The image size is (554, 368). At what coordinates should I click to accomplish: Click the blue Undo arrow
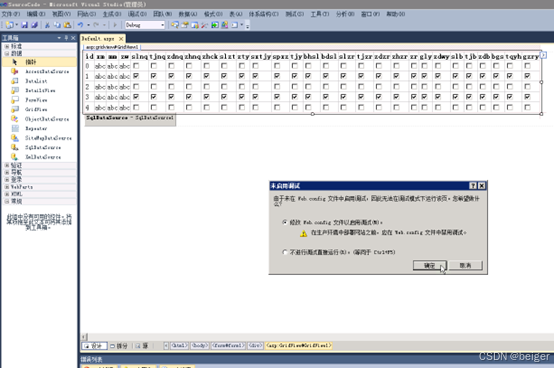81,25
